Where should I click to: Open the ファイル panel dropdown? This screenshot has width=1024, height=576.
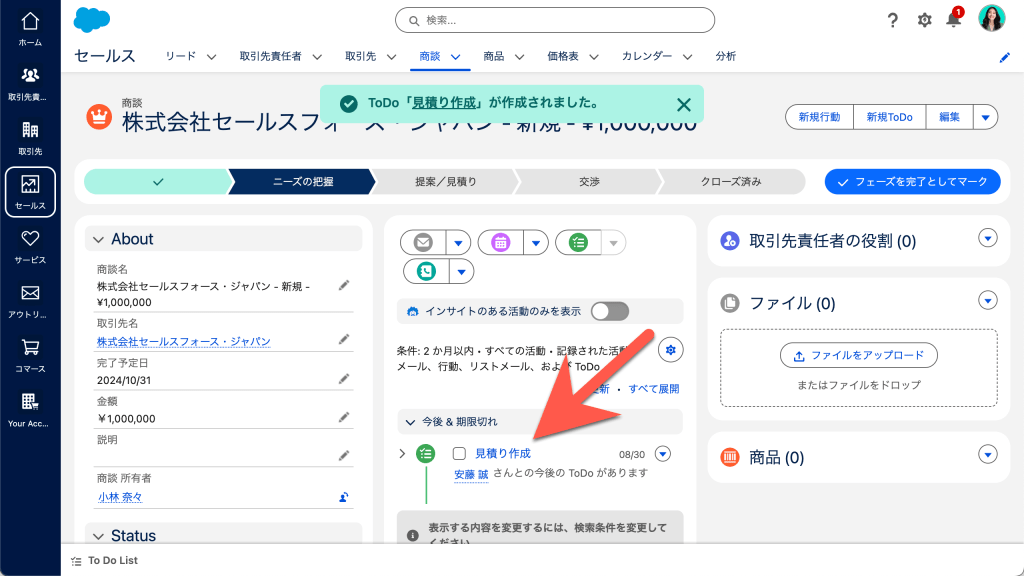tap(987, 300)
